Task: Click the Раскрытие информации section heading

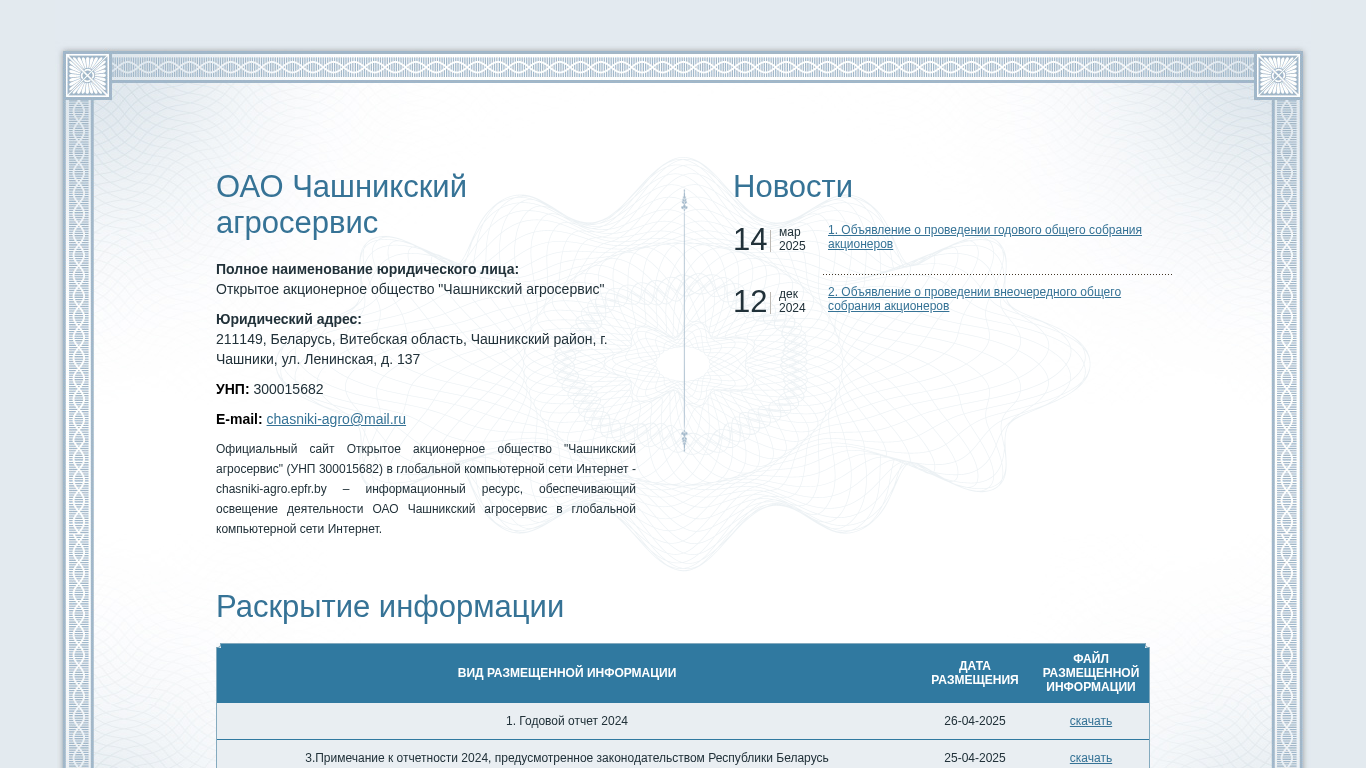Action: click(390, 607)
